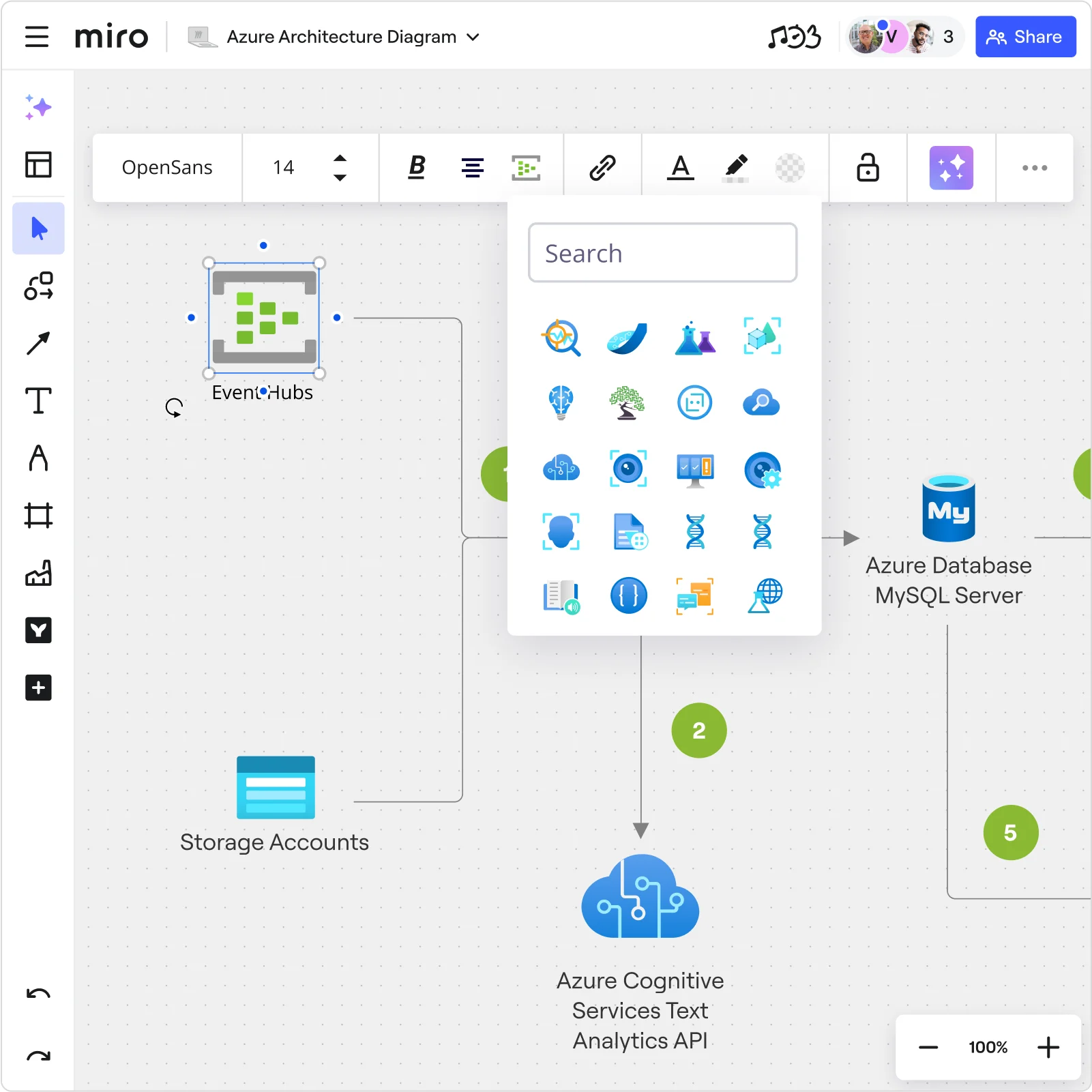Toggle lock on selected object
Image resolution: width=1092 pixels, height=1092 pixels.
coord(868,168)
